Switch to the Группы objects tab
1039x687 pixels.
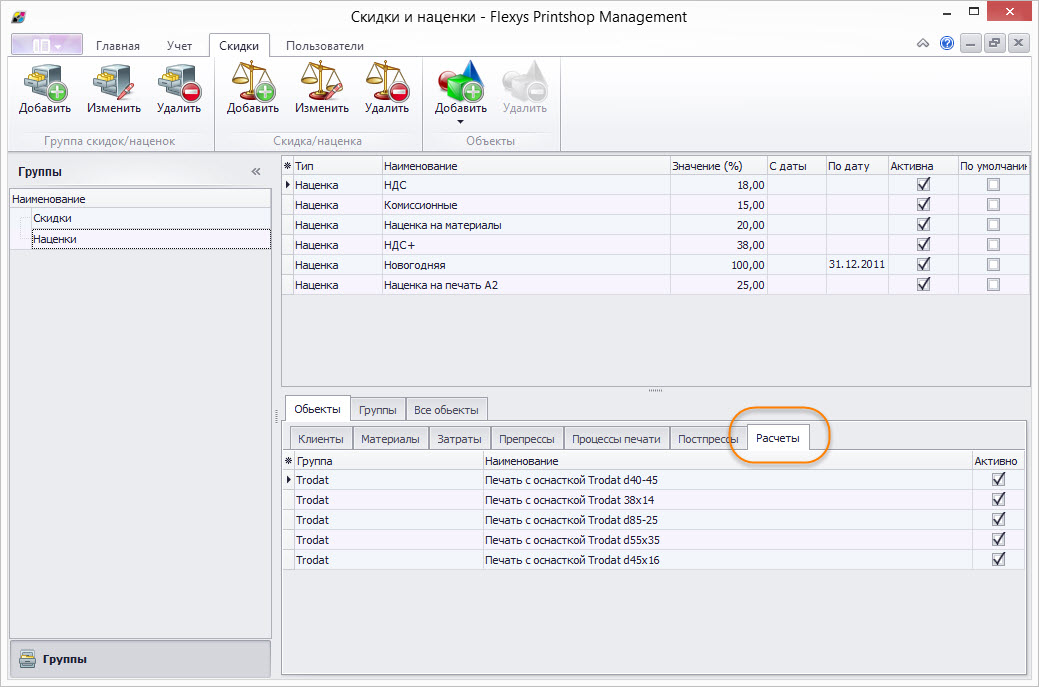pos(378,410)
